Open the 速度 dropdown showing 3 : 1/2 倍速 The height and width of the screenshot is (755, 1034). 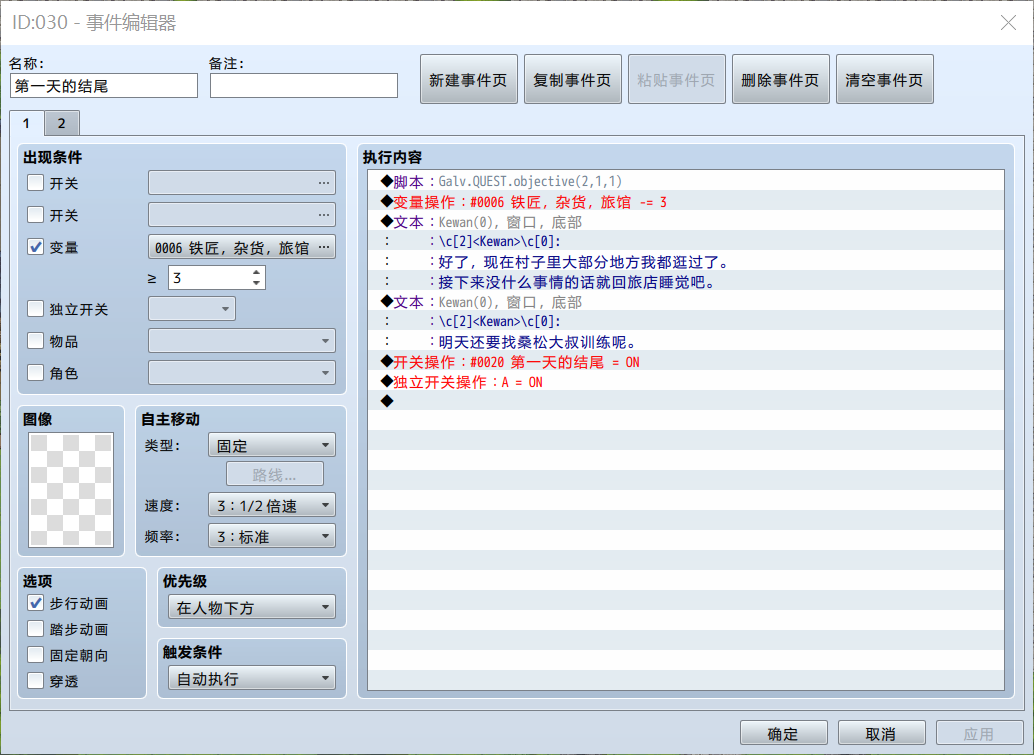tap(272, 505)
